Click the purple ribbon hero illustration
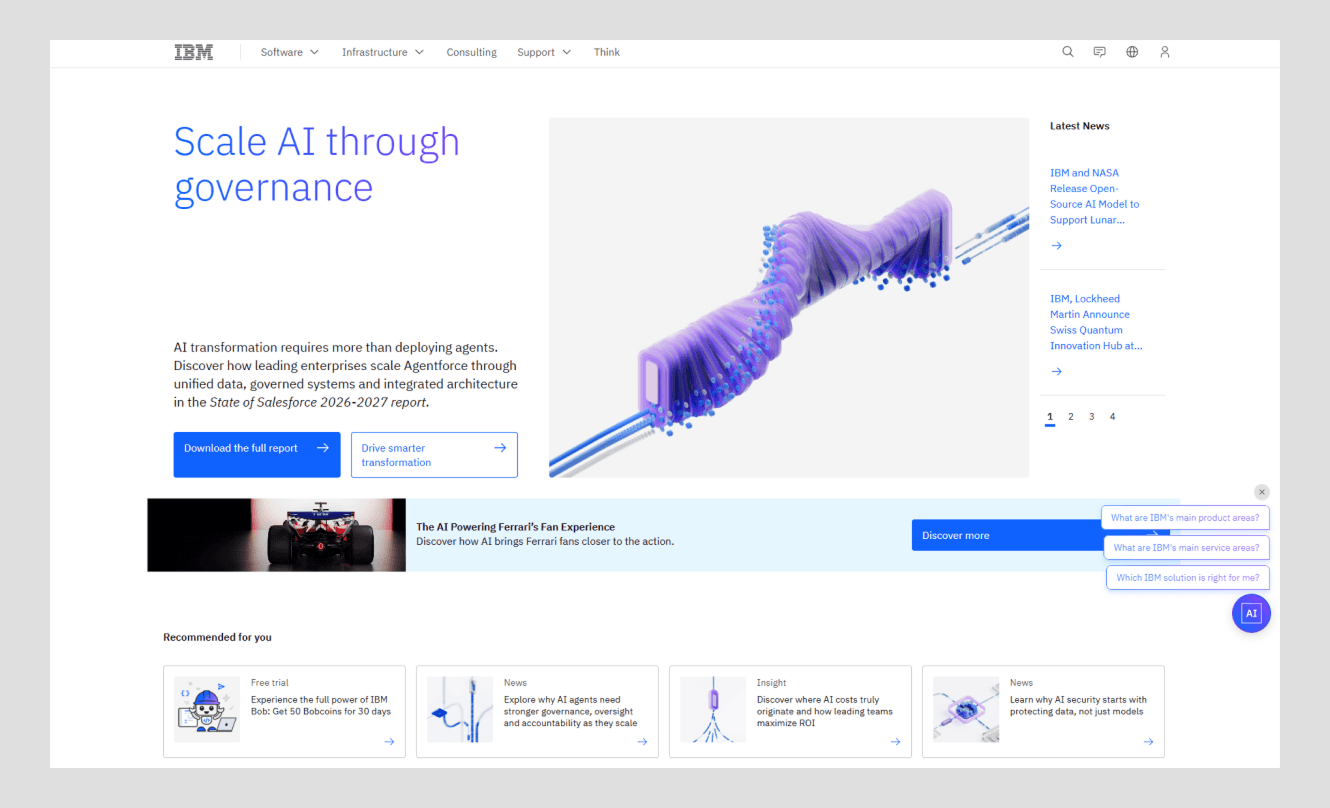This screenshot has height=808, width=1330. [x=789, y=297]
